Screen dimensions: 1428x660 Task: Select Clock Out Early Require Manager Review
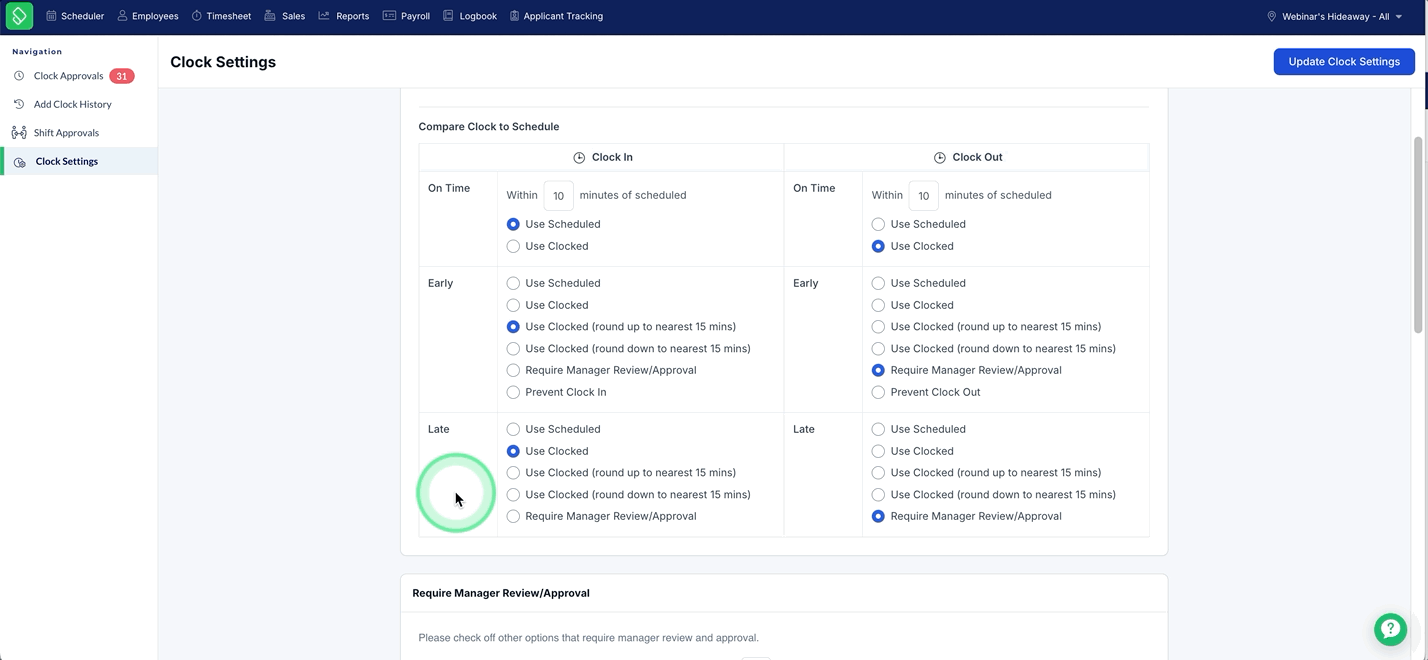point(878,370)
